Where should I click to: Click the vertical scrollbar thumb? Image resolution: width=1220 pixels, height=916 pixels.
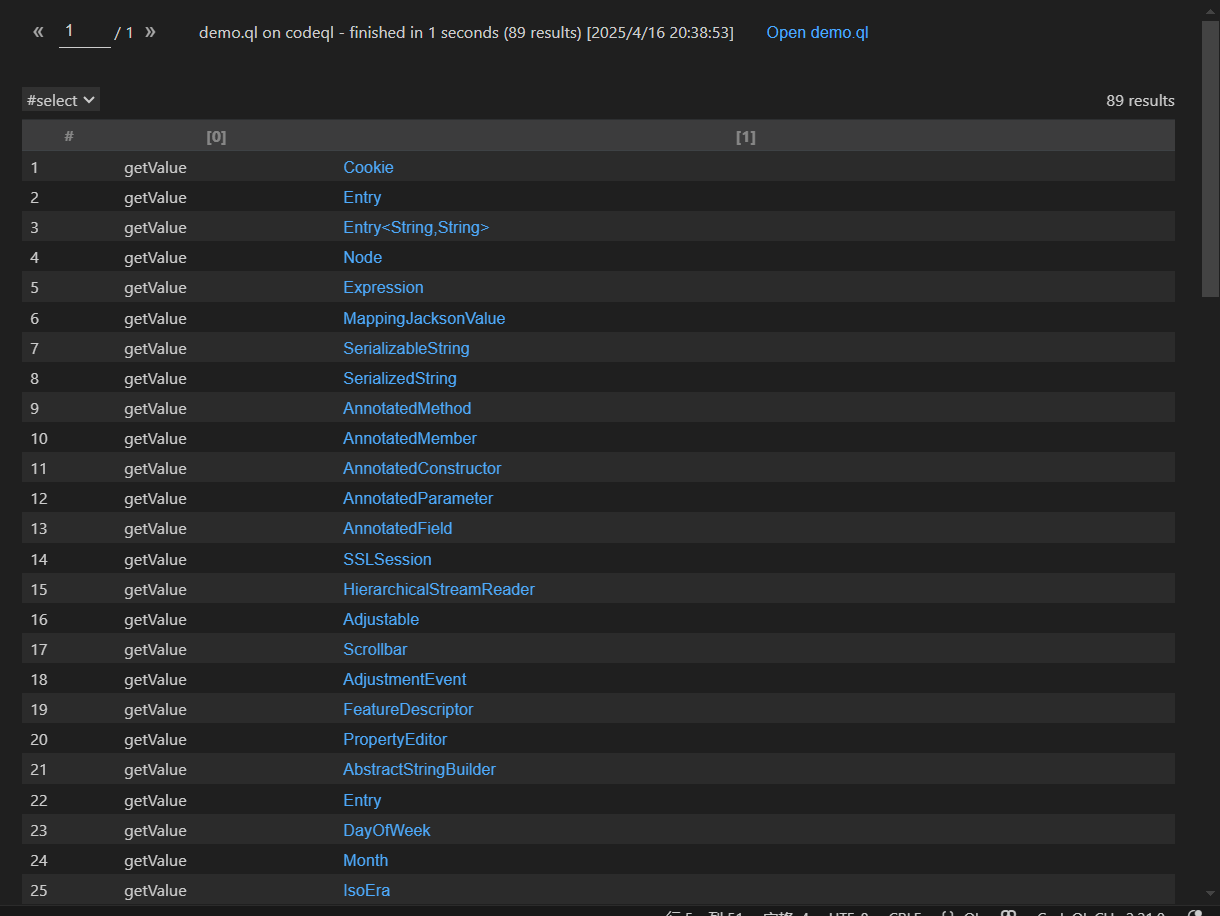pos(1210,160)
